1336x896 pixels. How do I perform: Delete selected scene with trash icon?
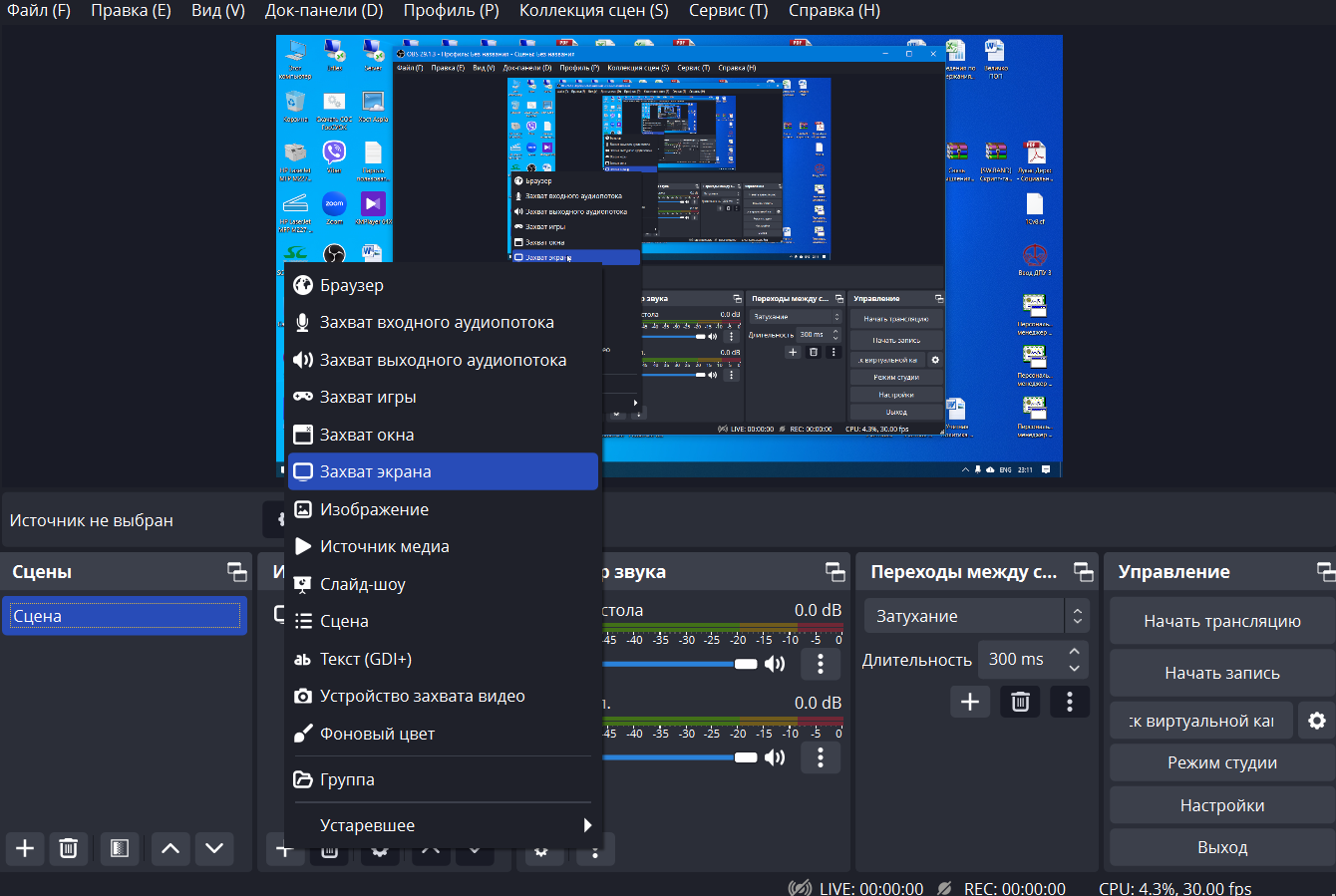pyautogui.click(x=68, y=848)
